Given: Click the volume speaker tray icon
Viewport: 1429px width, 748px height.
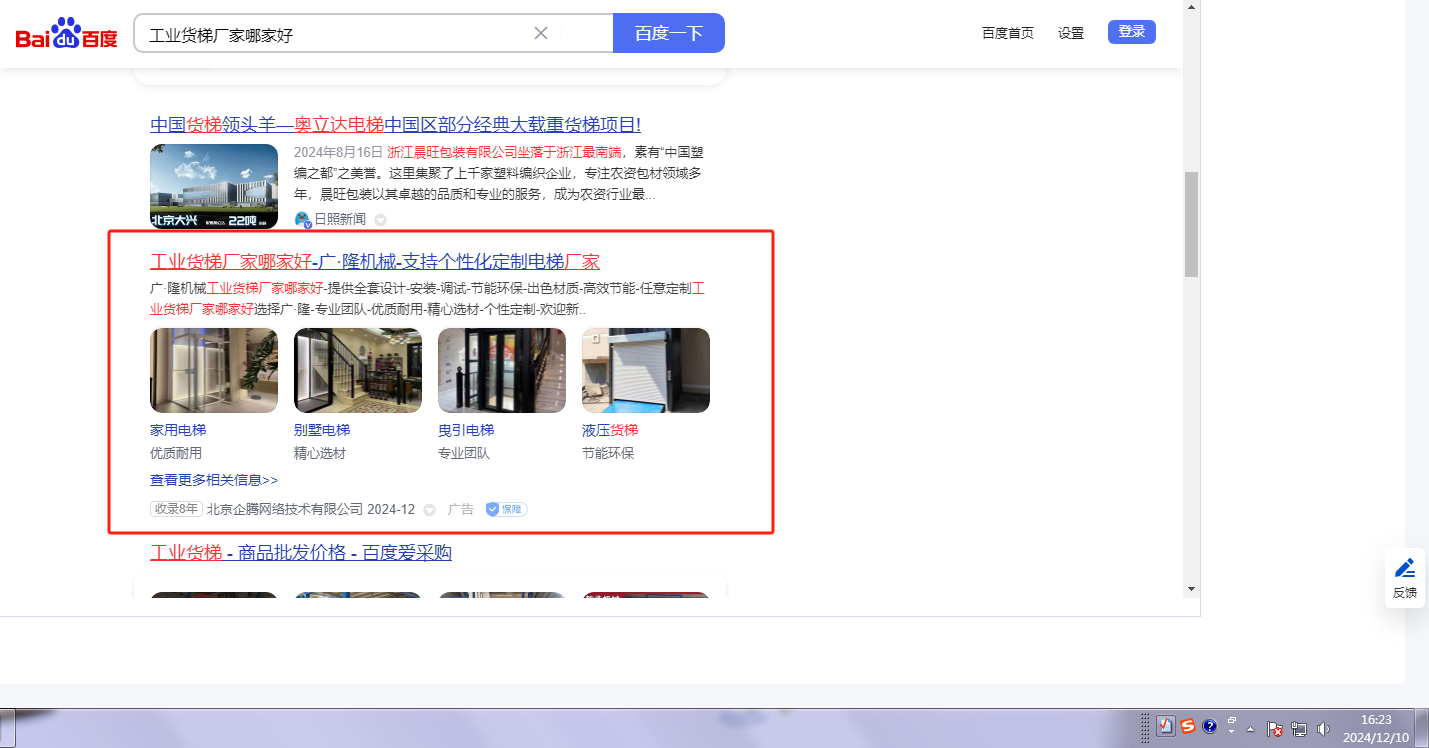Looking at the screenshot, I should [1324, 729].
